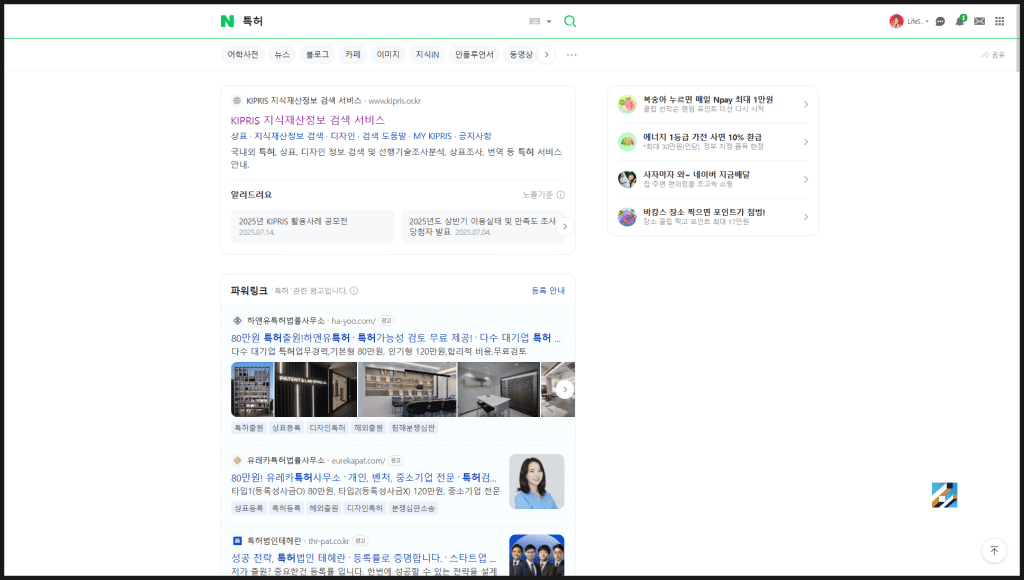Open the Naver mail envelope icon

point(980,21)
